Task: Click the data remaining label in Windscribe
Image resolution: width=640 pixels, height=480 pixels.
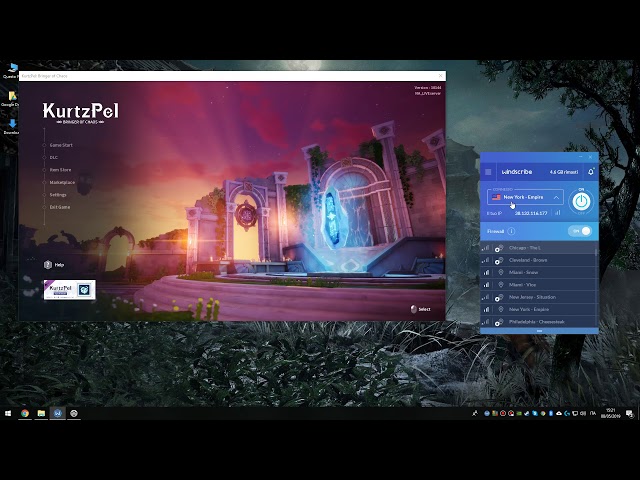Action: [564, 172]
